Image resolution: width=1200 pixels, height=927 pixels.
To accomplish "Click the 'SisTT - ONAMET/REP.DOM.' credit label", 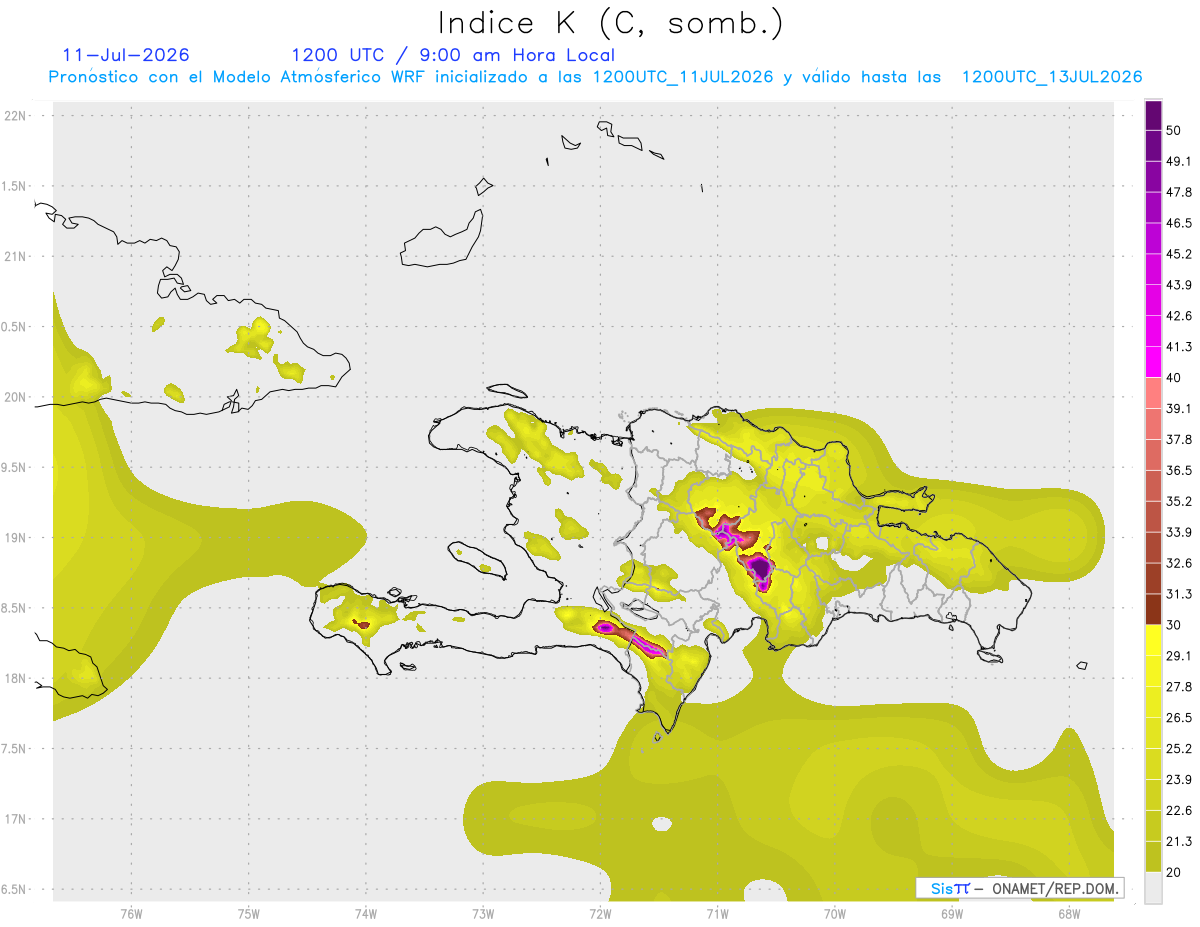I will point(1019,888).
